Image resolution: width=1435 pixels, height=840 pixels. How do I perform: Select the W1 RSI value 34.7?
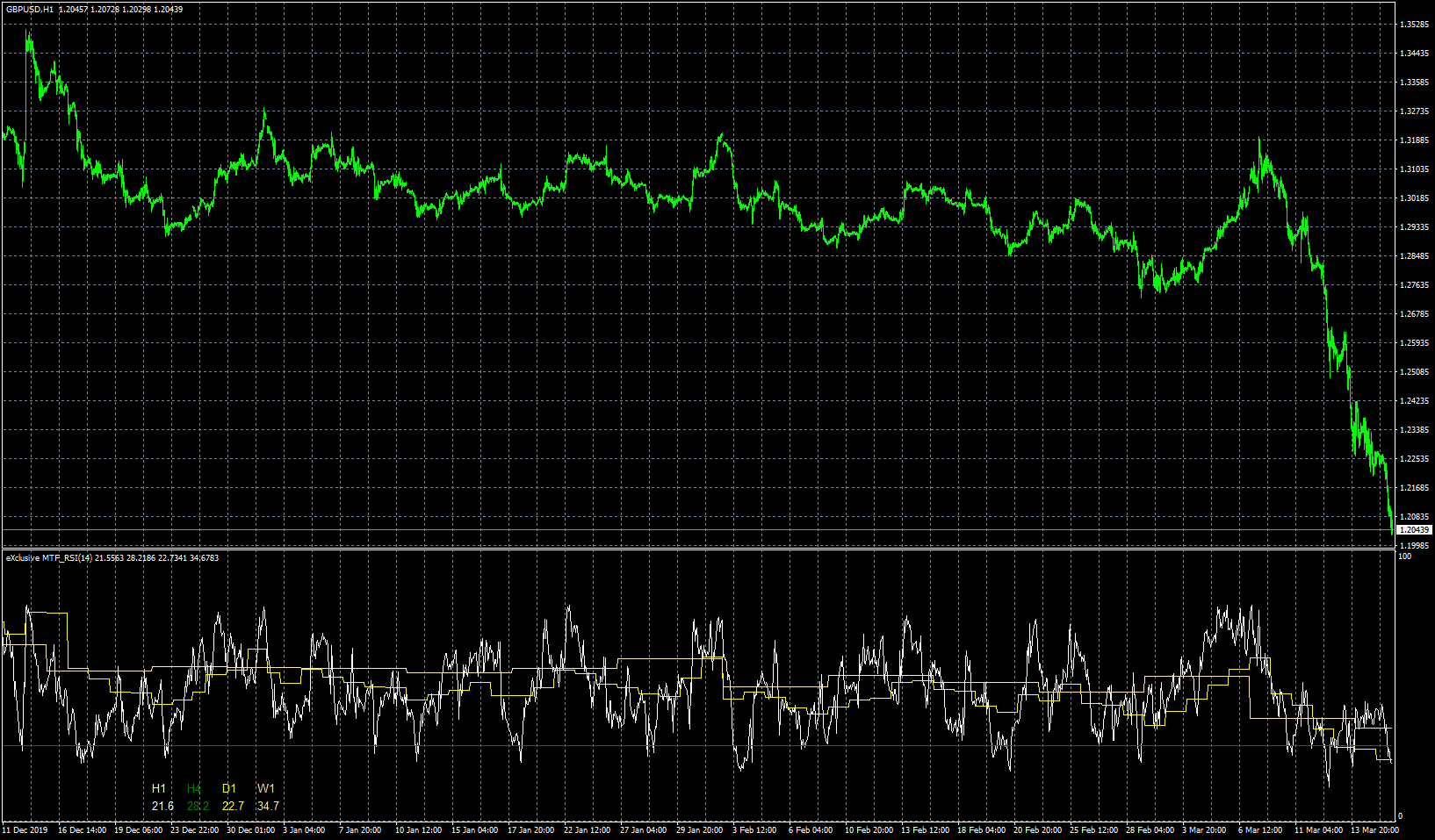point(268,806)
